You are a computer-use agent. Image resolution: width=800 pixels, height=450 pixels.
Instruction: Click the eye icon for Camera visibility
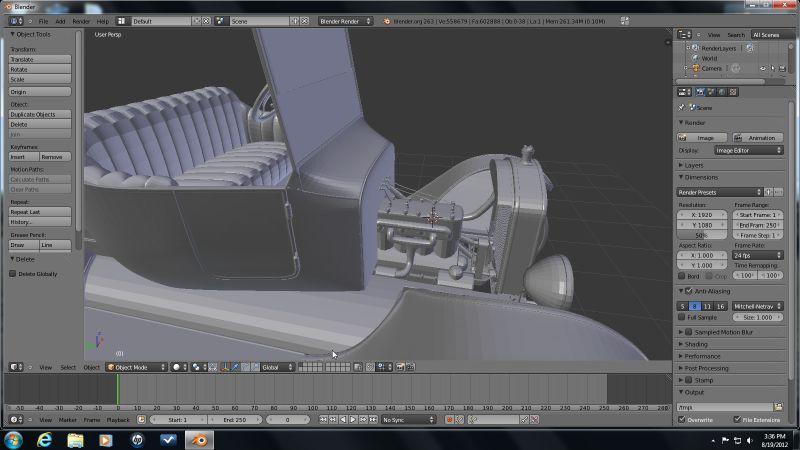coord(762,68)
